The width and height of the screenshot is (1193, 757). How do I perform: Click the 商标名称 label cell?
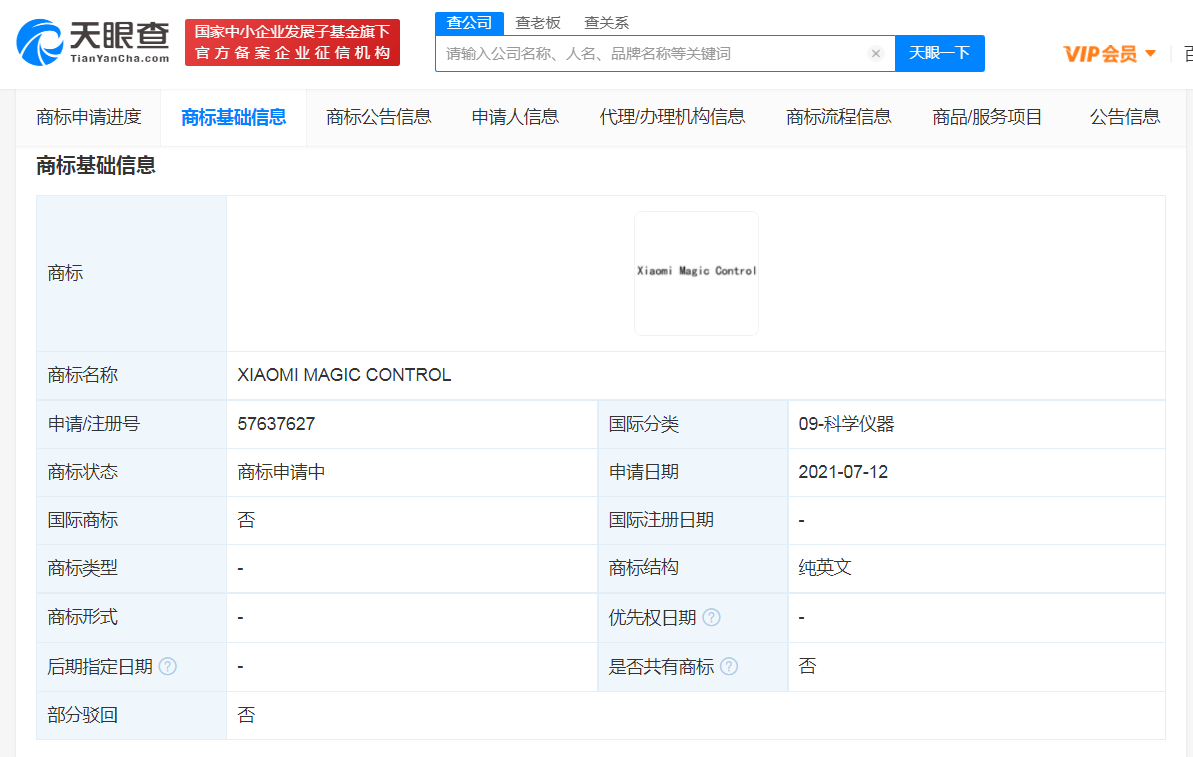pyautogui.click(x=132, y=375)
